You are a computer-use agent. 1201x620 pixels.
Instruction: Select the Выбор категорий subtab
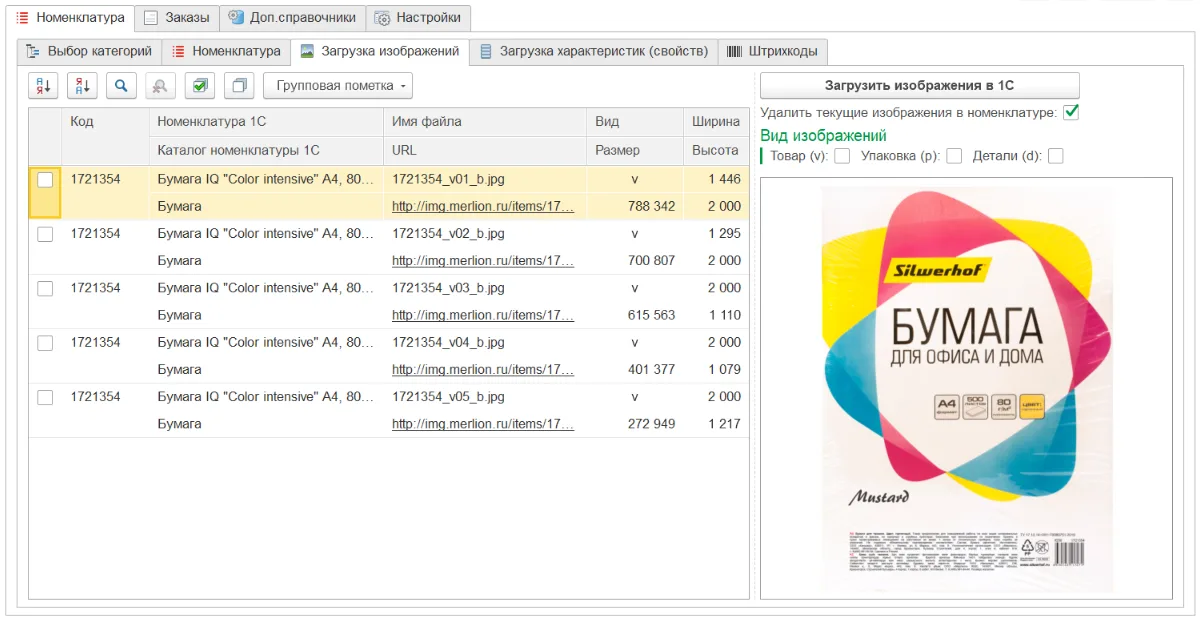[90, 51]
